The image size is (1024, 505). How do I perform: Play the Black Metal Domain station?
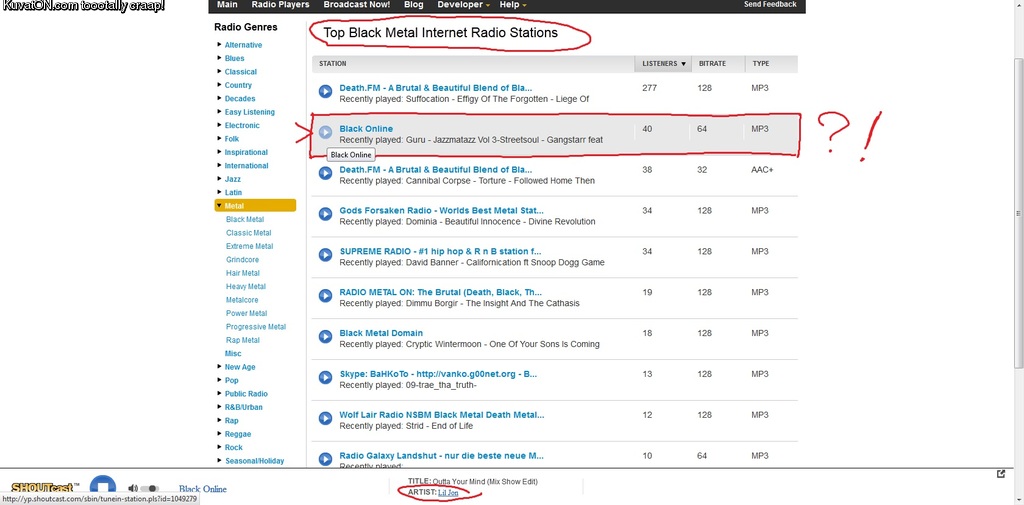pyautogui.click(x=325, y=337)
